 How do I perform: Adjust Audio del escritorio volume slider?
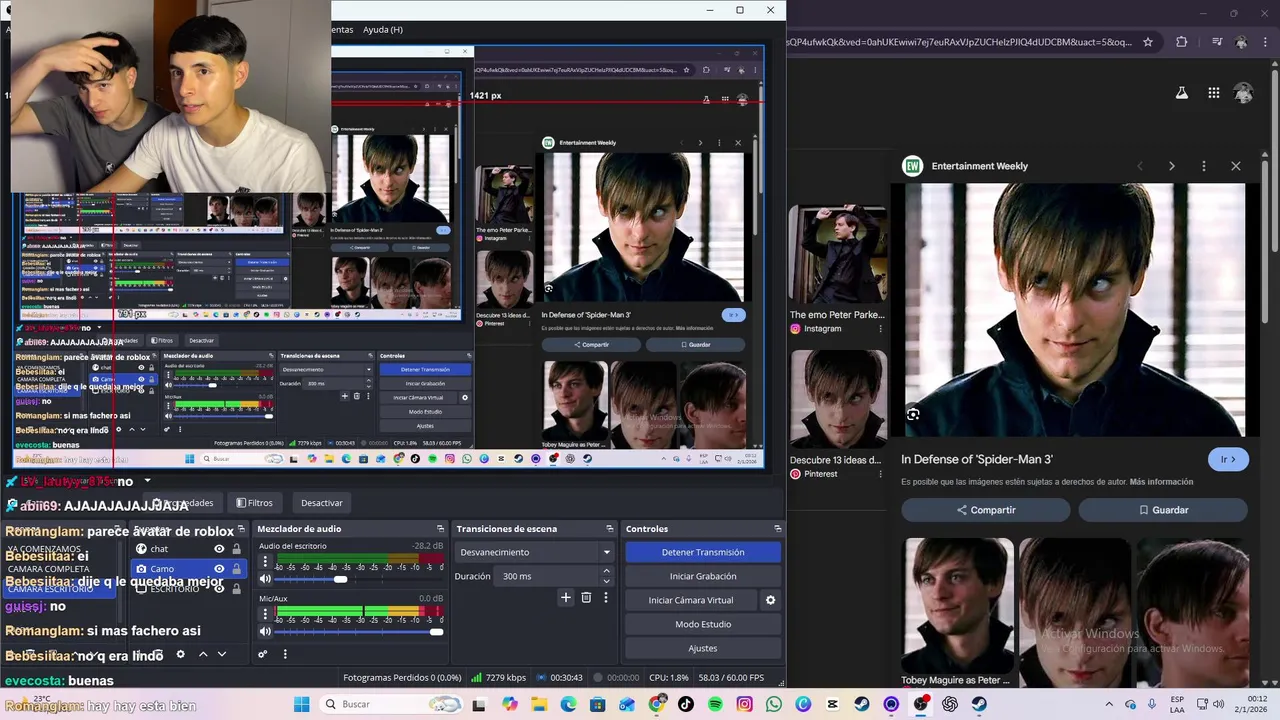pyautogui.click(x=358, y=579)
